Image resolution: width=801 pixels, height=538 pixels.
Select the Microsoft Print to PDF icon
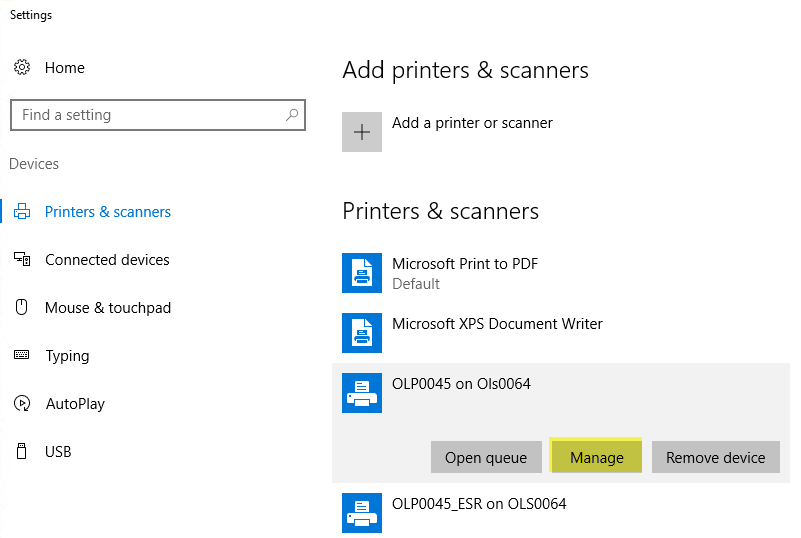click(x=362, y=273)
